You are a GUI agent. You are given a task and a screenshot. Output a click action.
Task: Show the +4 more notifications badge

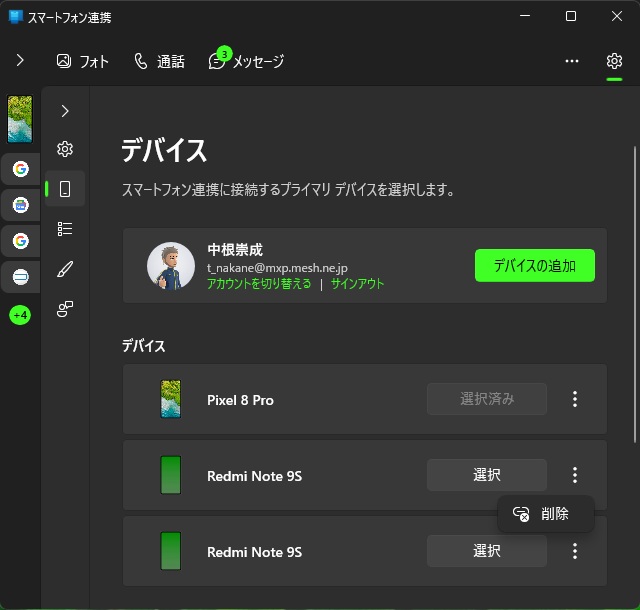point(20,315)
